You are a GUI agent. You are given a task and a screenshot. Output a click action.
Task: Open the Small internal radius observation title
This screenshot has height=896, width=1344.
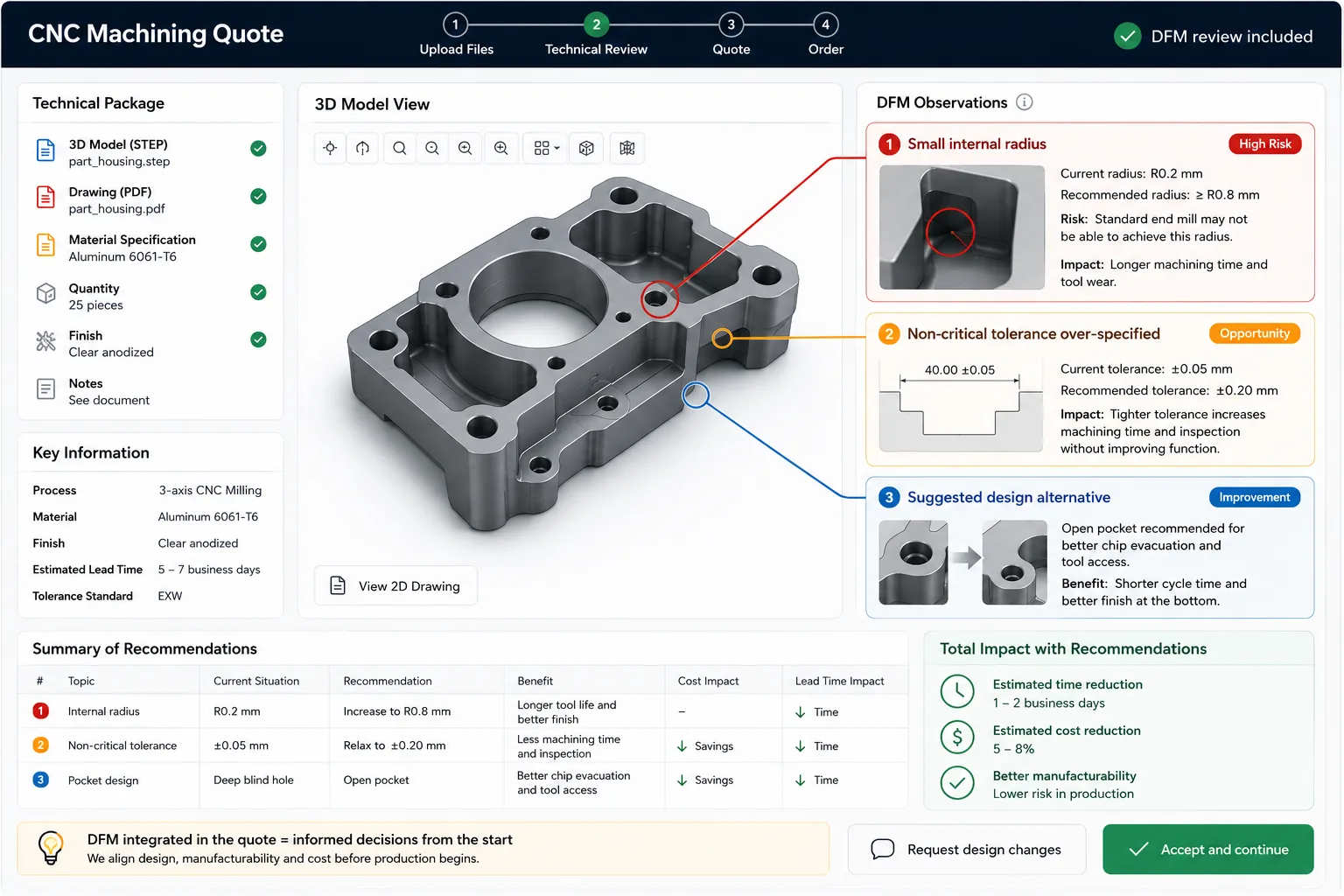pos(976,144)
